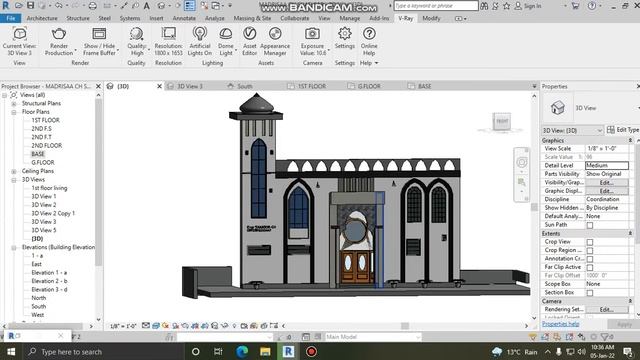Toggle the Sun Path checkbox

coord(590,225)
